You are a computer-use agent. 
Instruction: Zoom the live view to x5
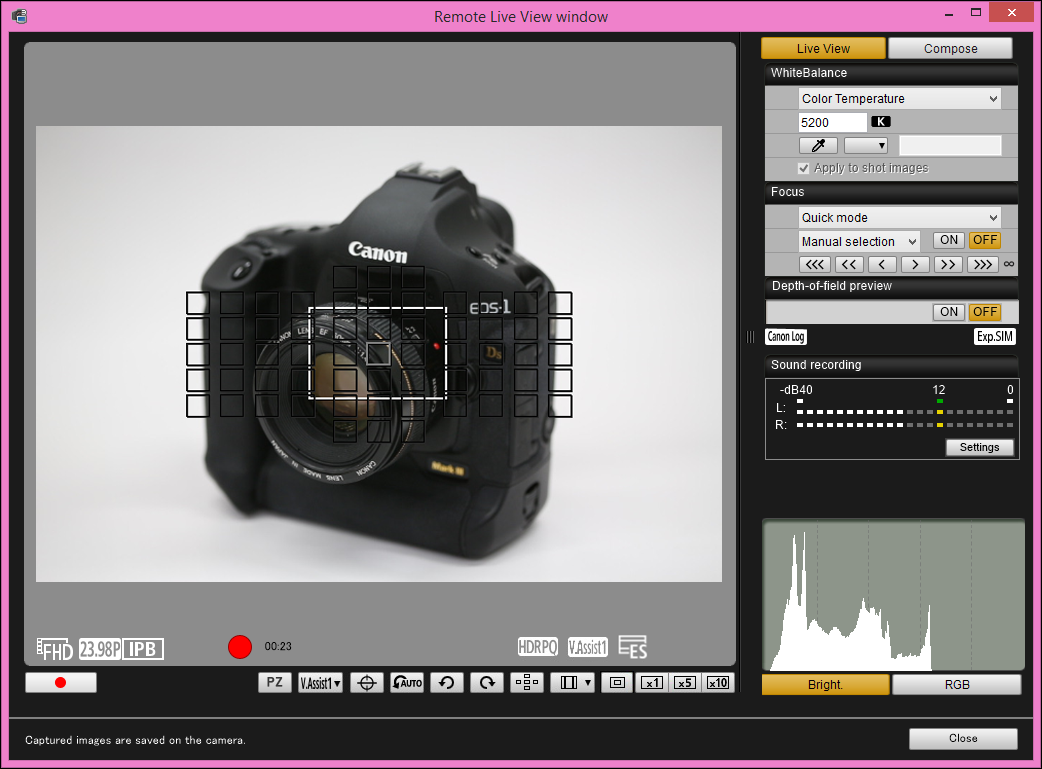click(x=684, y=683)
